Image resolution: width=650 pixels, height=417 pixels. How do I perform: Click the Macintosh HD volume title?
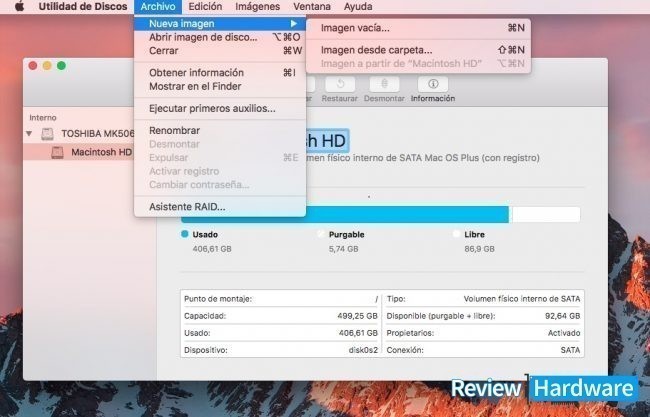[x=326, y=141]
